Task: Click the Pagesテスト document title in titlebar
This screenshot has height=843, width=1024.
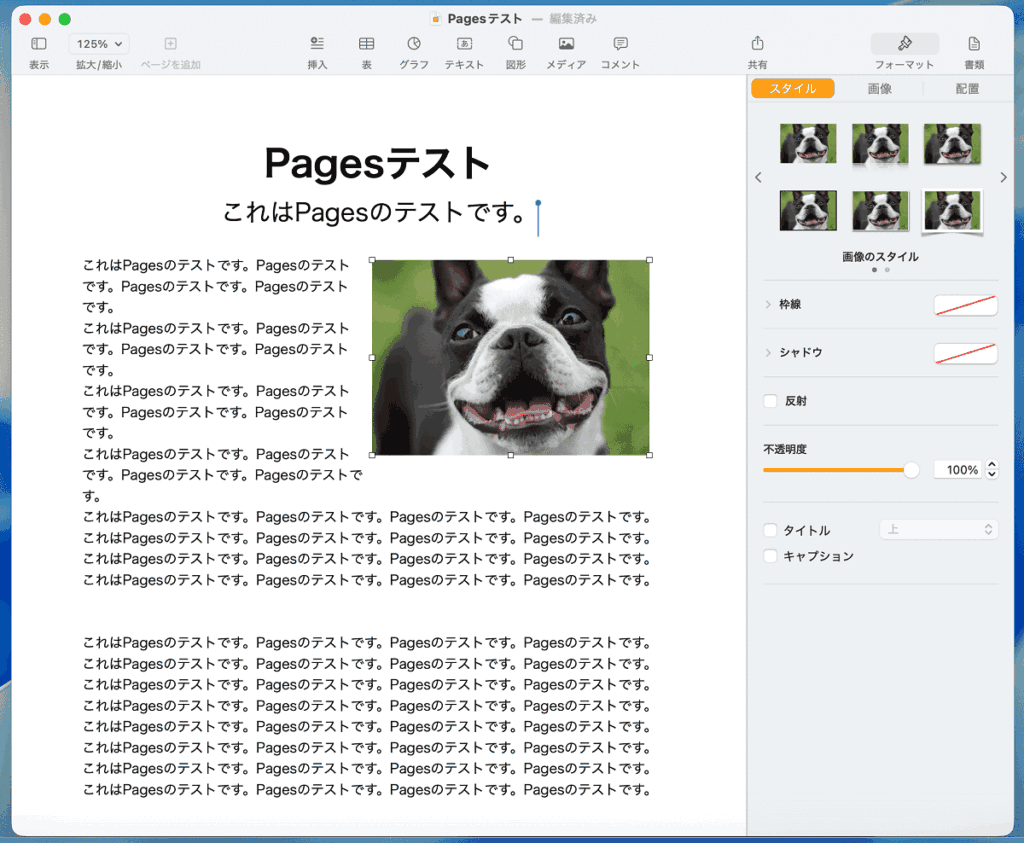Action: tap(485, 19)
